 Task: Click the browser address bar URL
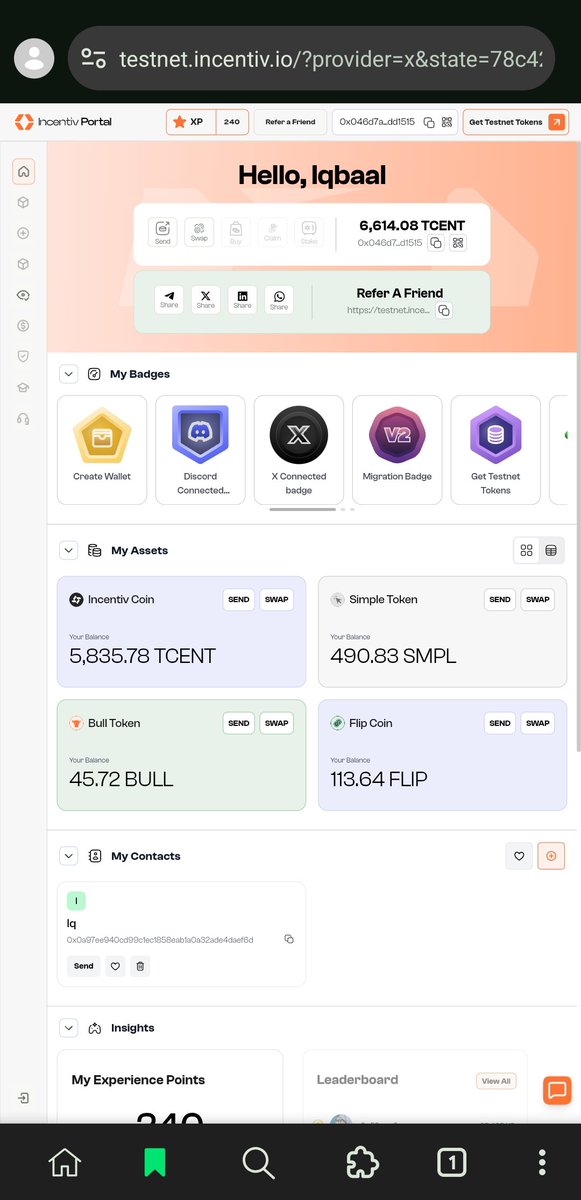pyautogui.click(x=330, y=58)
